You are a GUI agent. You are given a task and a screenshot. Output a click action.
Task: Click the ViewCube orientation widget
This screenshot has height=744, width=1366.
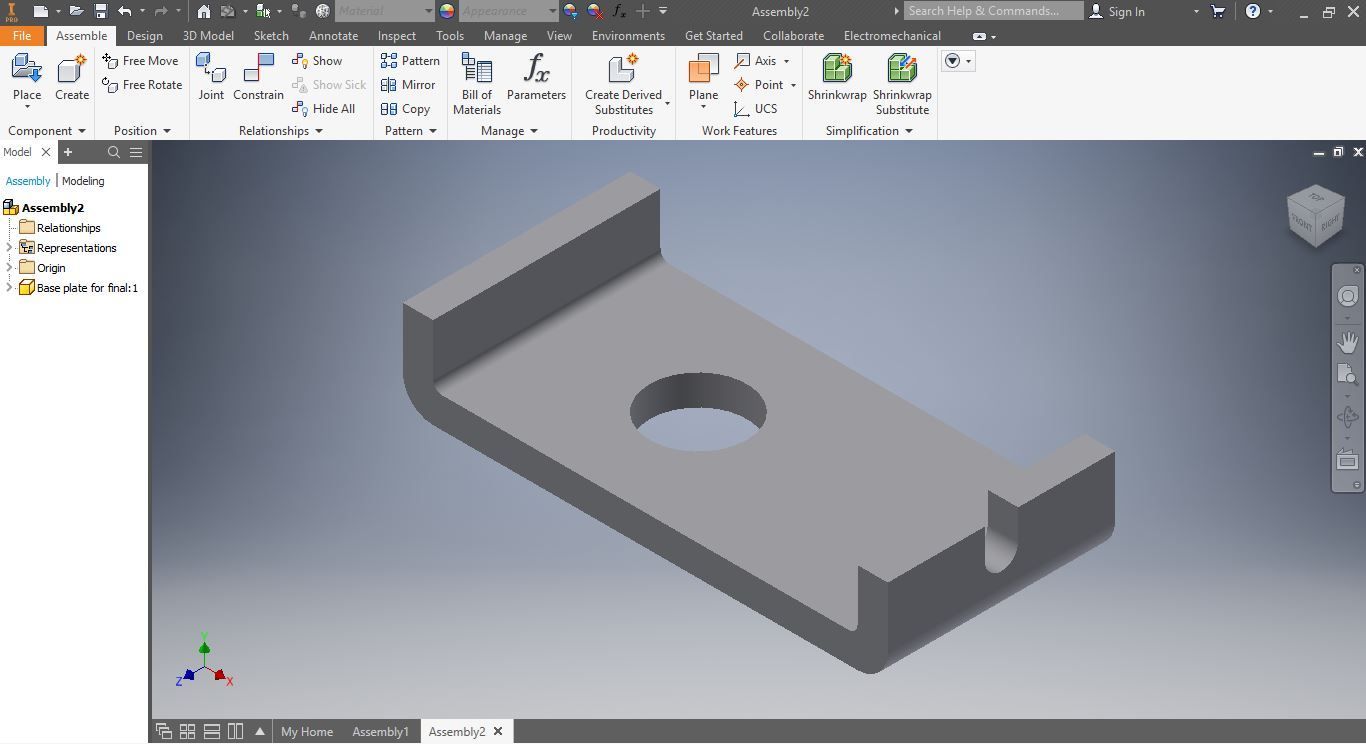[x=1316, y=214]
